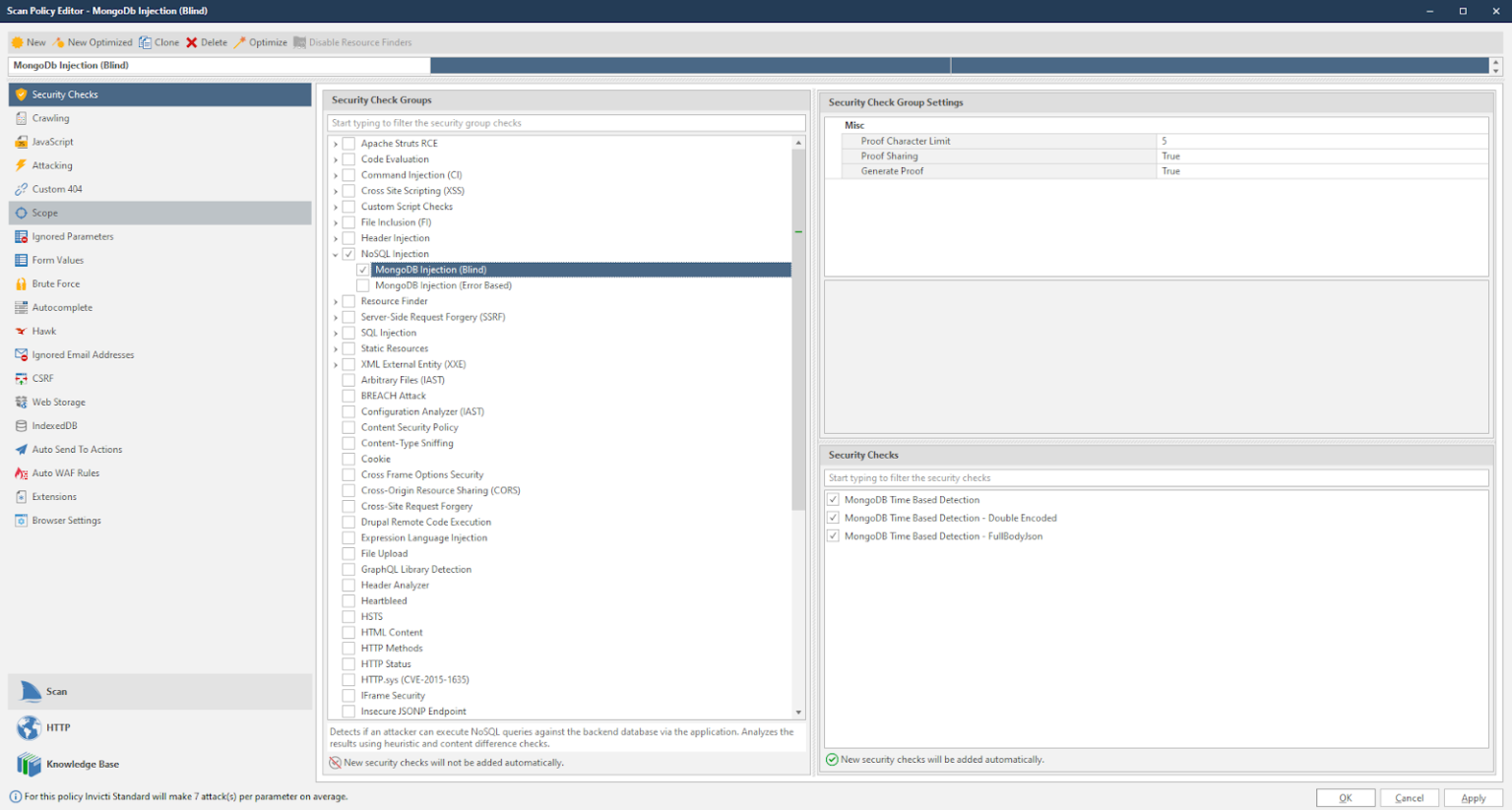1512x810 pixels.
Task: Uncheck MongoDB Time Based Detection - FullBodyJson
Action: (x=833, y=535)
